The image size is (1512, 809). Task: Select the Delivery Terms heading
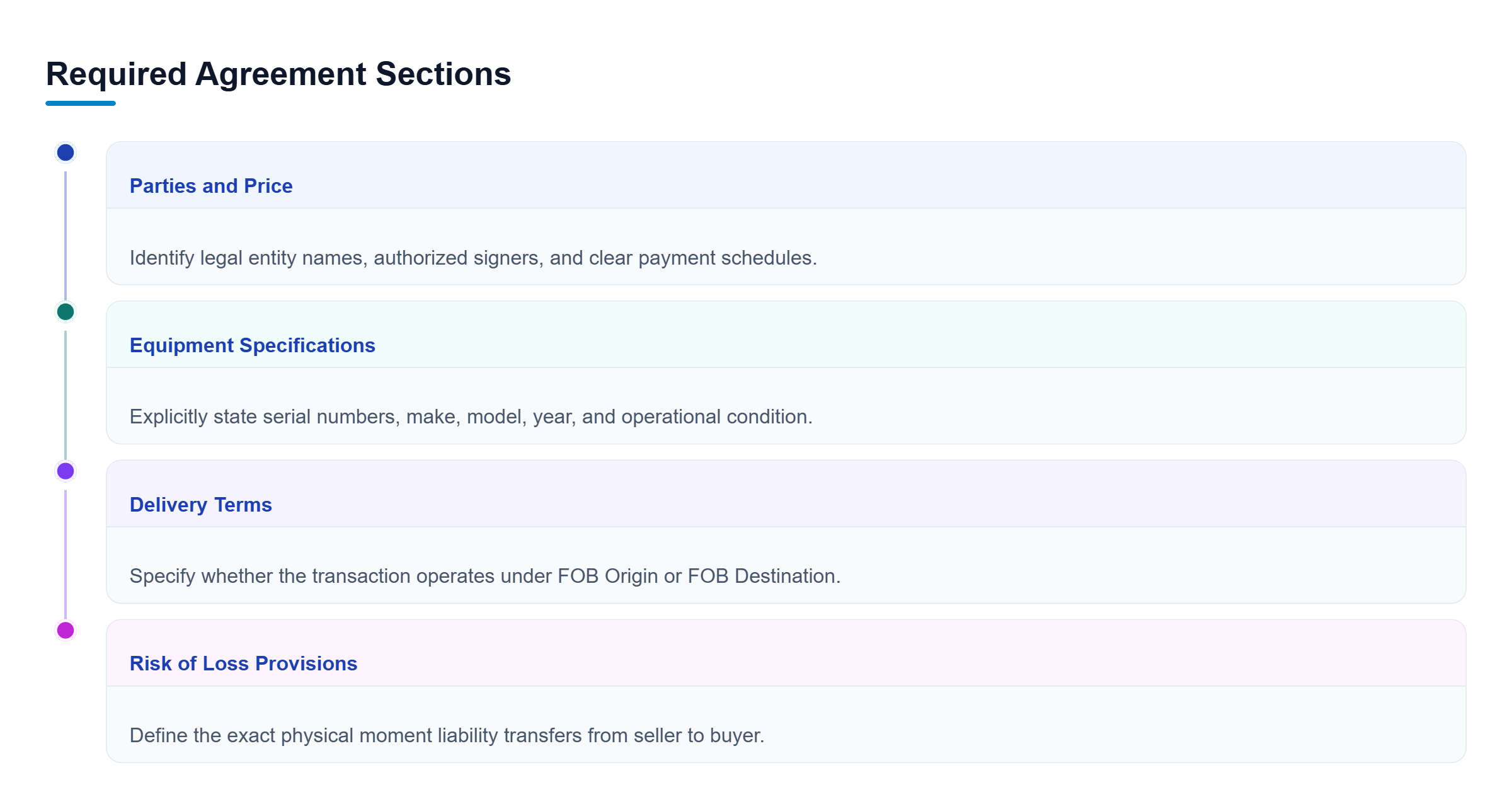click(x=200, y=505)
